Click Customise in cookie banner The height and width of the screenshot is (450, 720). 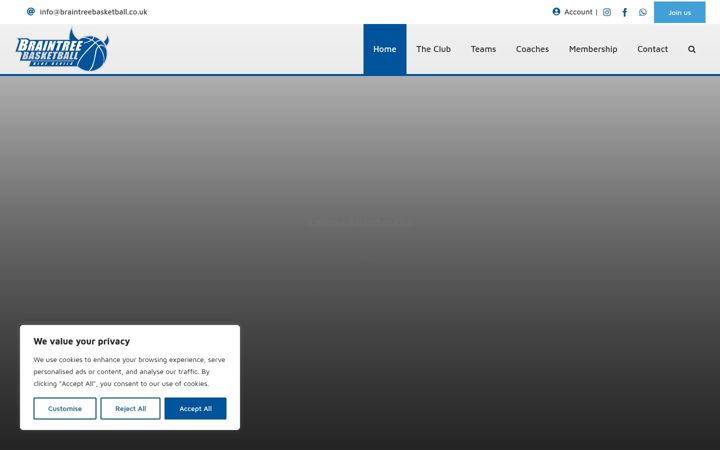[65, 408]
